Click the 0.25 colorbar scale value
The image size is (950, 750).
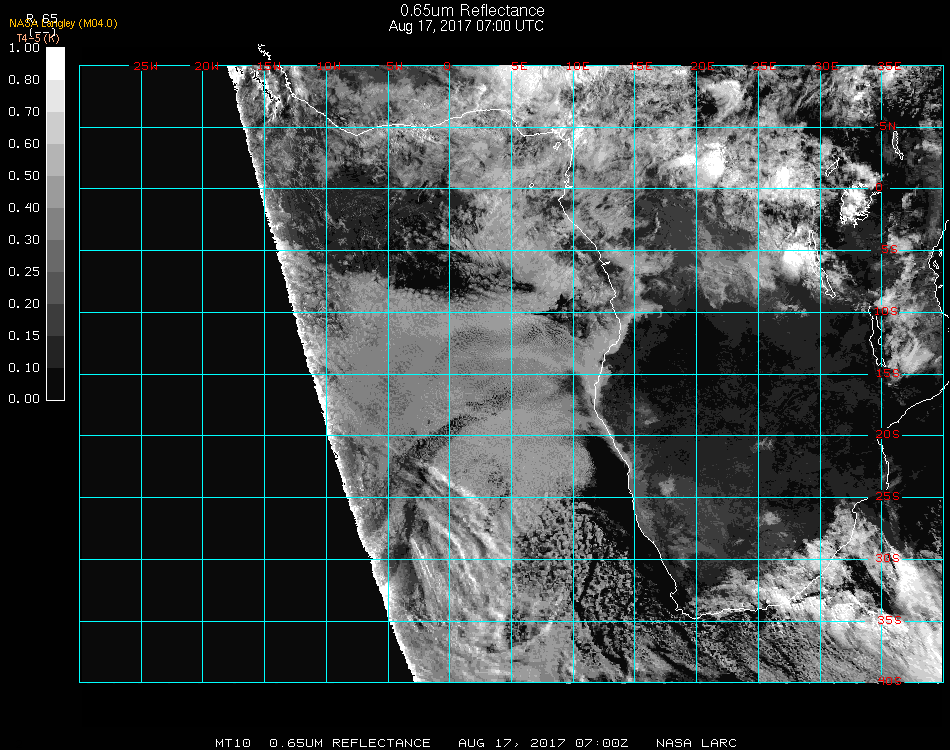[24, 271]
